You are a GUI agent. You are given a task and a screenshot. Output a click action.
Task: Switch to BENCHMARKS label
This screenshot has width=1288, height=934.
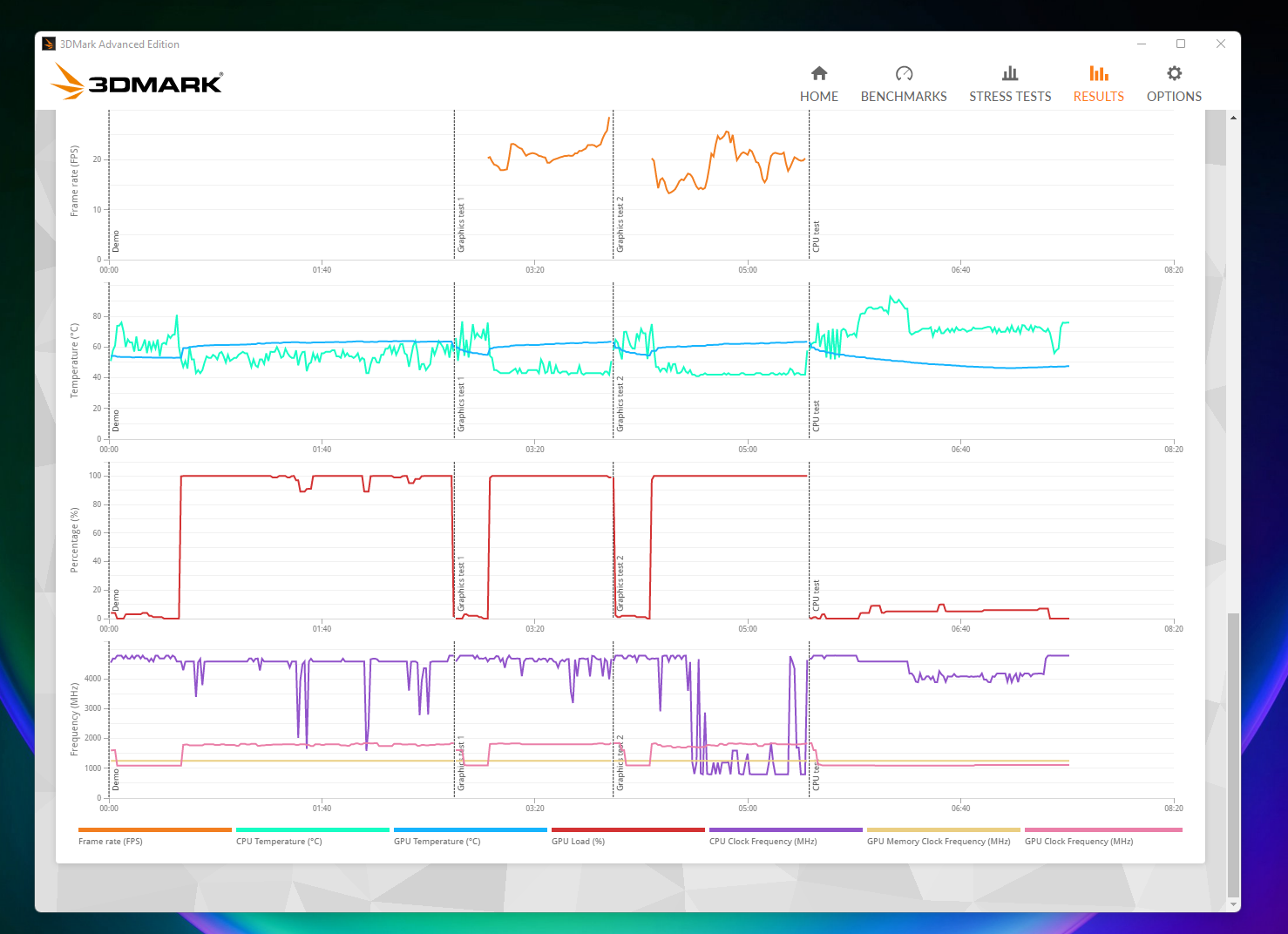pos(904,97)
